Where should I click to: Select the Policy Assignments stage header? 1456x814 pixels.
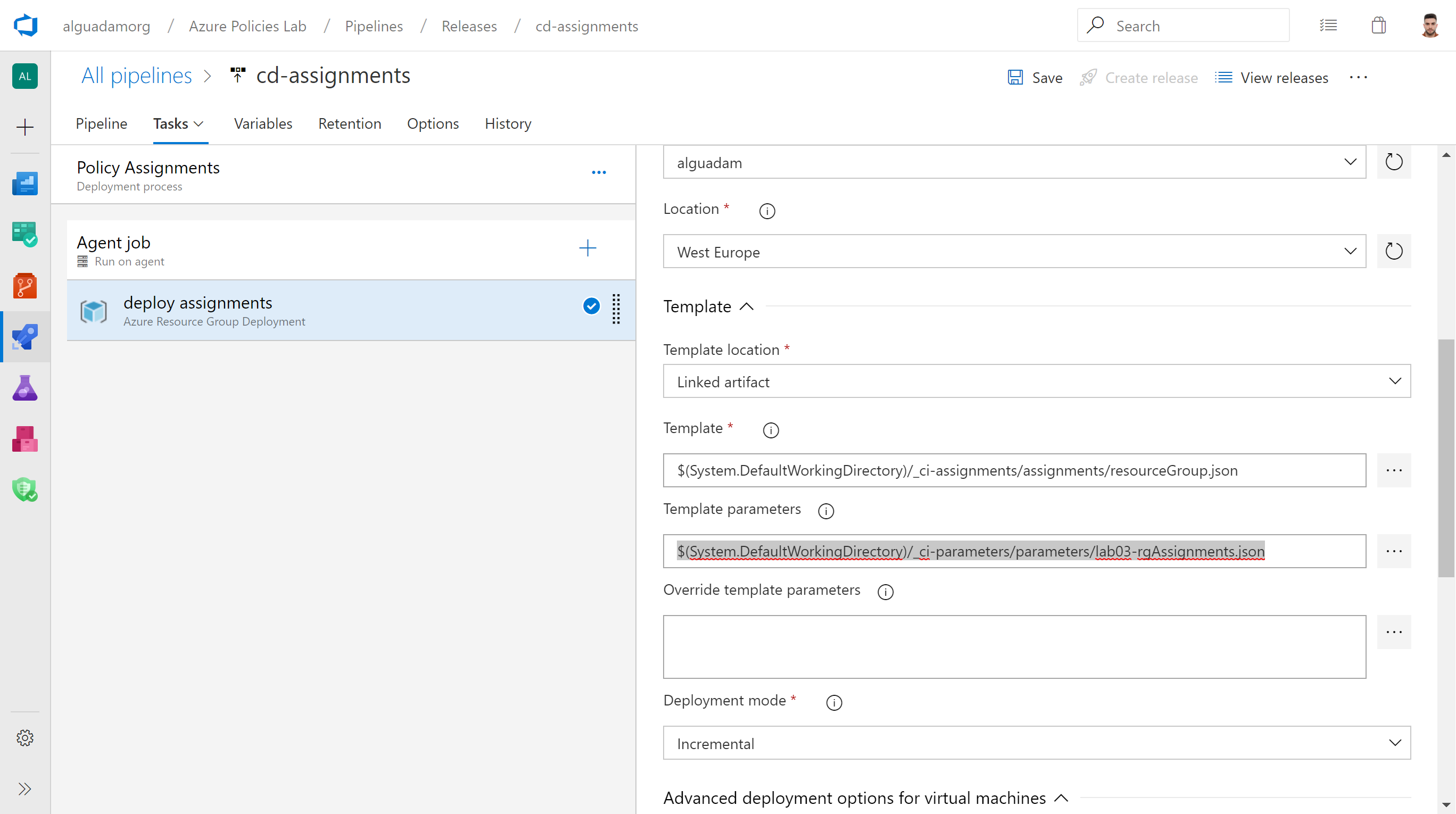tap(344, 175)
